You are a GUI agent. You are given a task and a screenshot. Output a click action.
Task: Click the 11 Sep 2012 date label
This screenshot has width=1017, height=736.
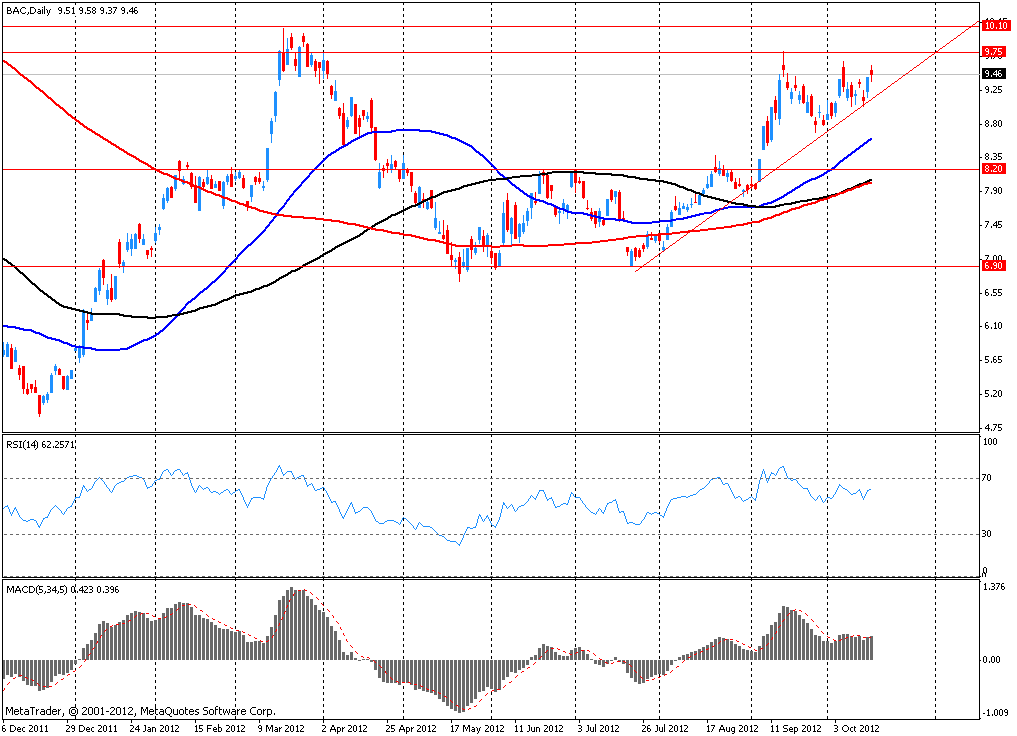pos(797,728)
